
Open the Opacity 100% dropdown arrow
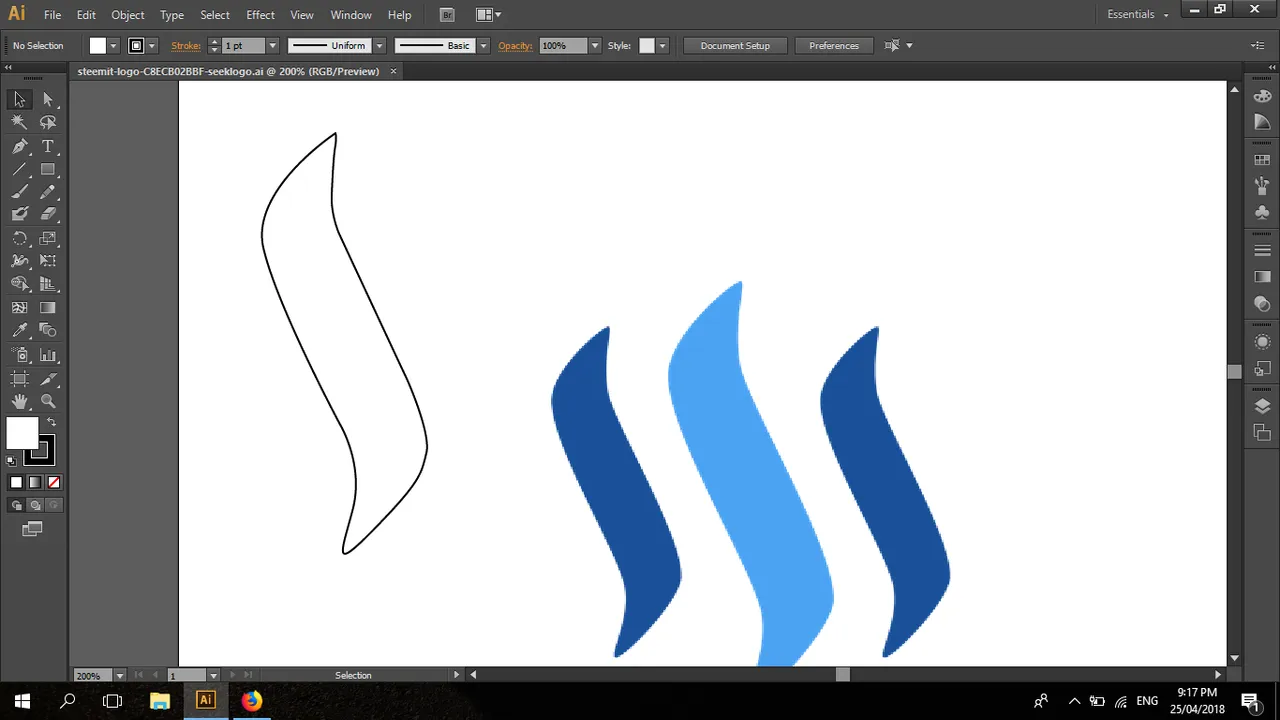595,46
